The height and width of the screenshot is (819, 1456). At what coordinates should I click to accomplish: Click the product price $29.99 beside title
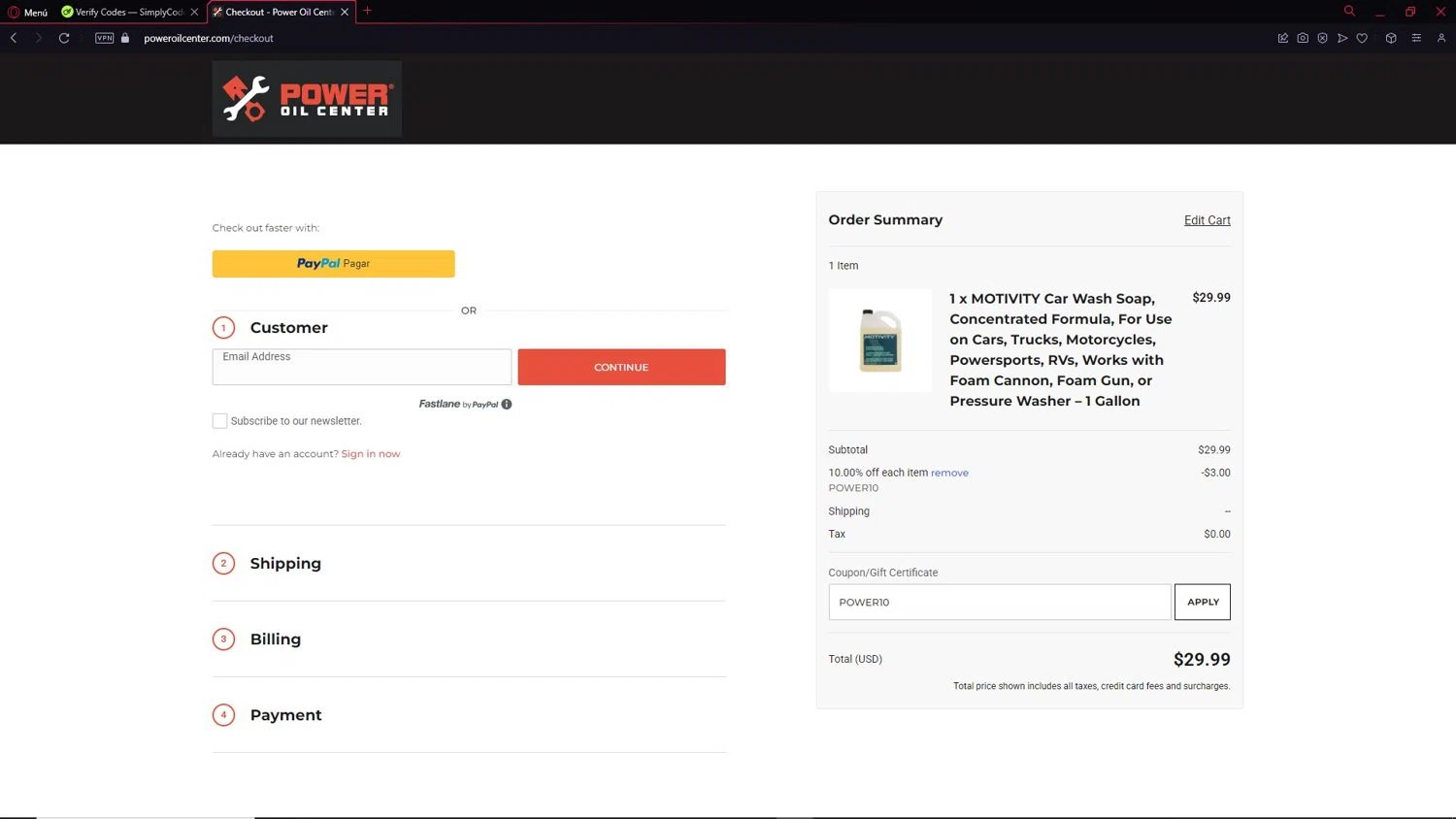click(1211, 298)
